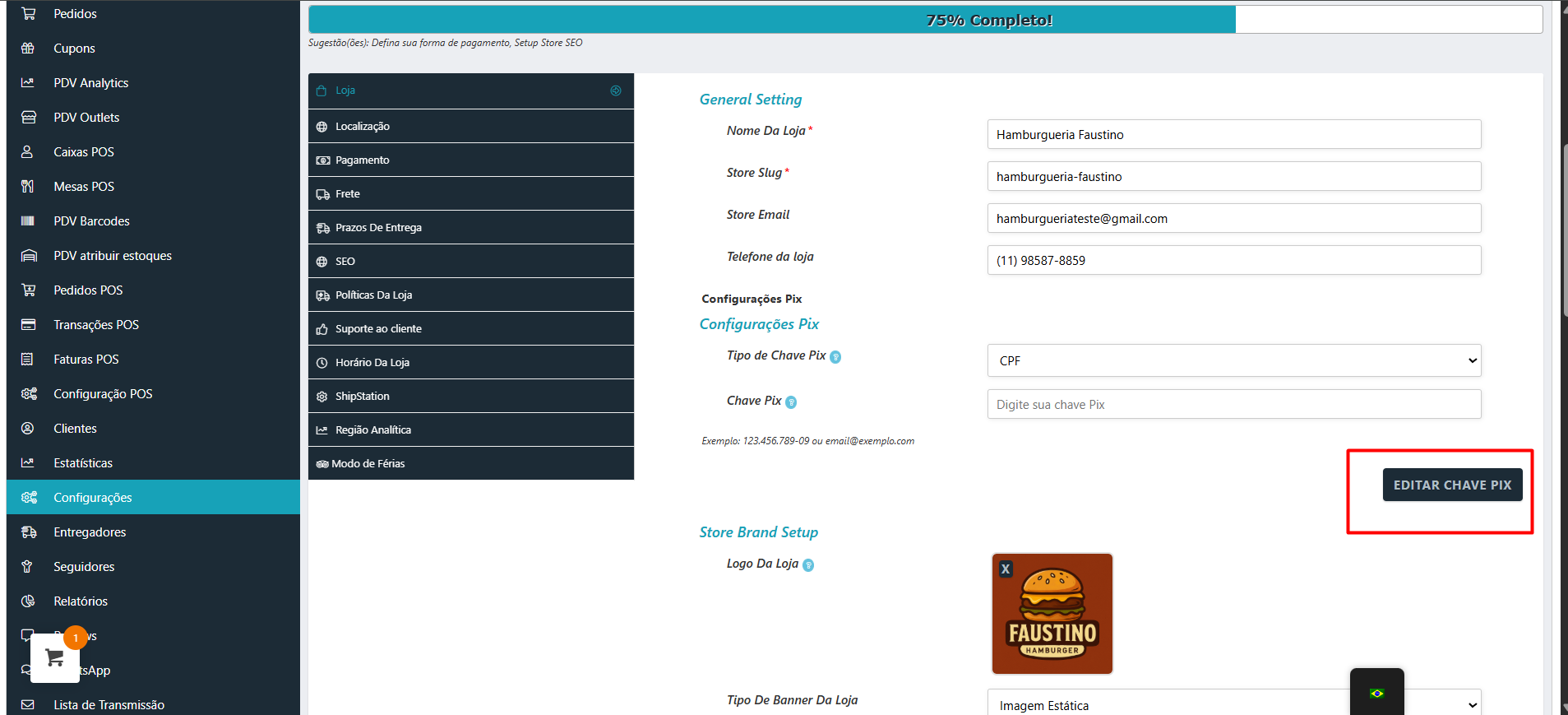The width and height of the screenshot is (1568, 715).
Task: Click help icon next to Logo Da Loja
Action: (x=808, y=565)
